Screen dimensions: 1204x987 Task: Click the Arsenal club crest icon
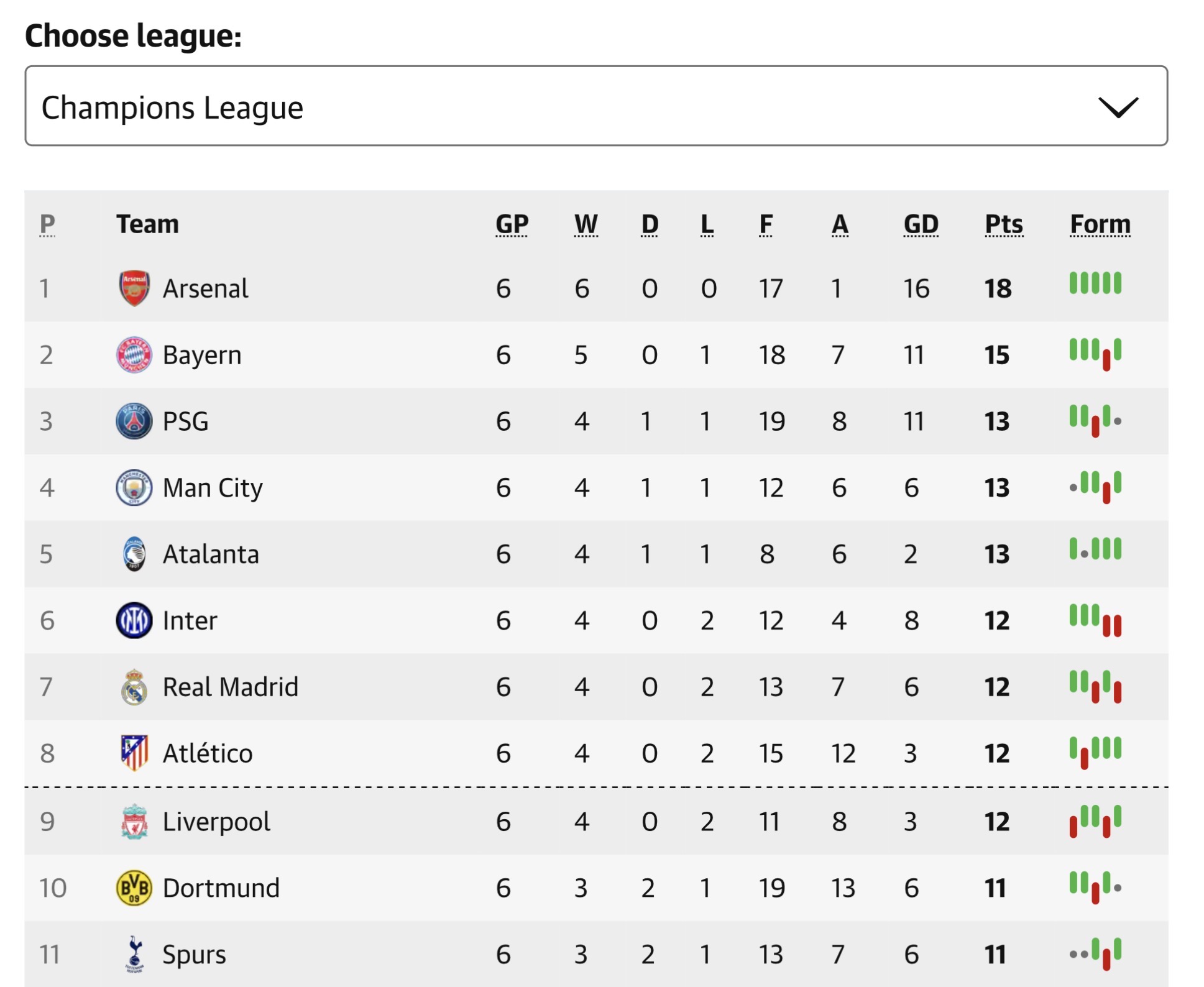(134, 288)
